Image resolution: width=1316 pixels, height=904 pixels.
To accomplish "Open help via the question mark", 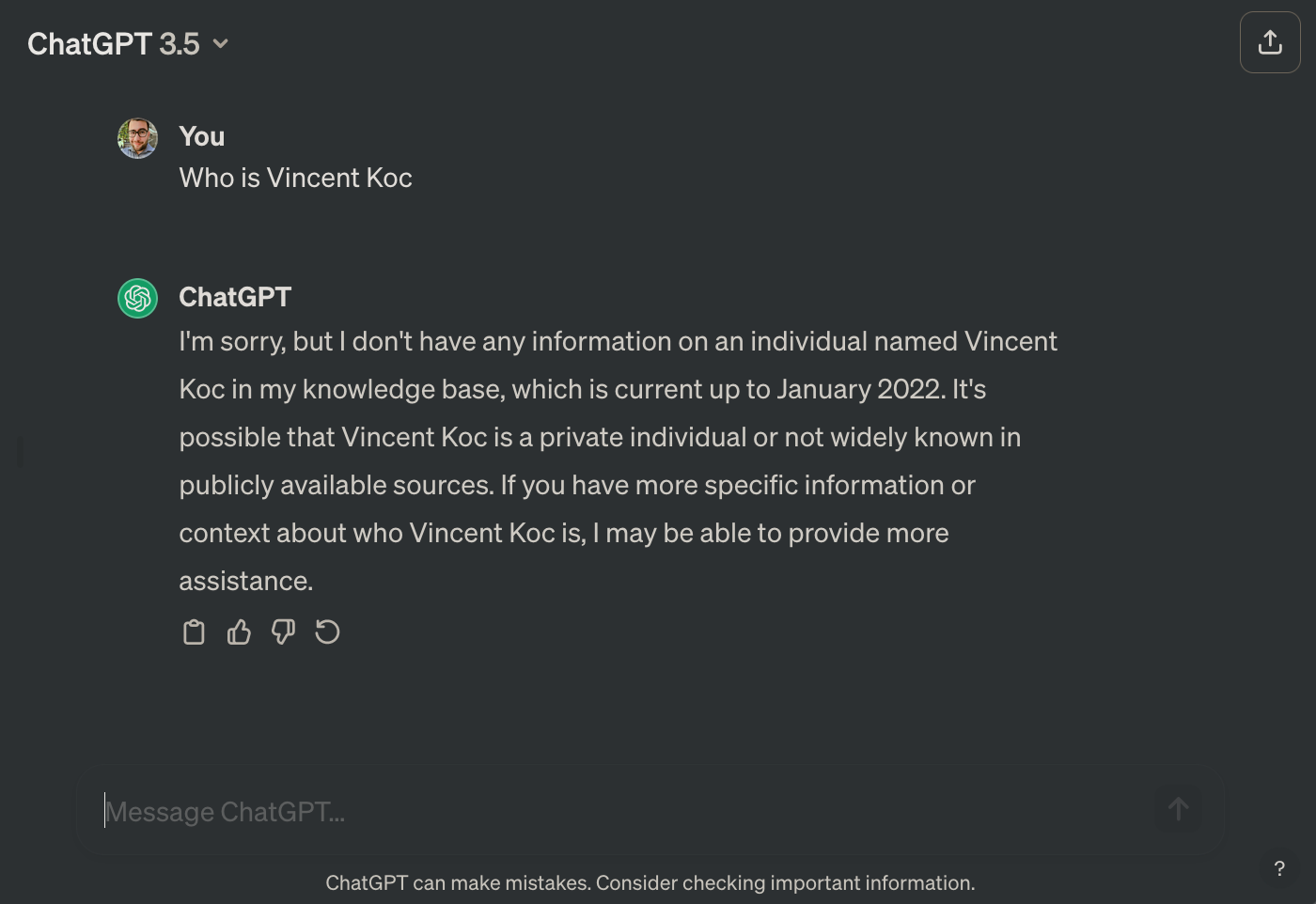I will click(1279, 868).
